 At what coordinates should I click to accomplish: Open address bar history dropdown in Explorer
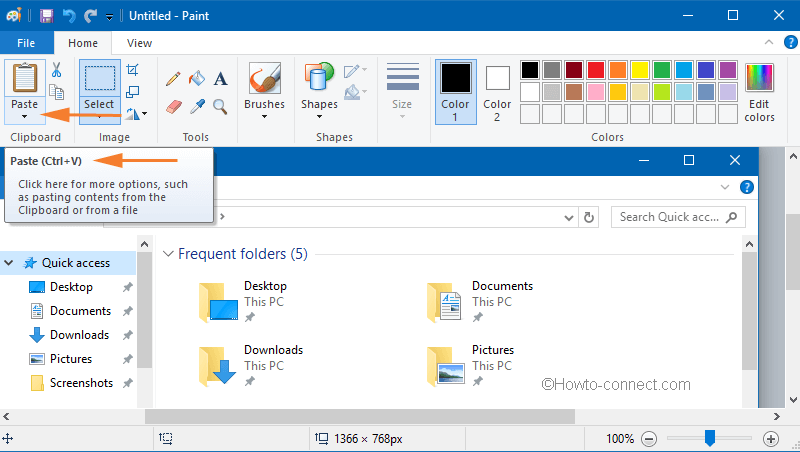pyautogui.click(x=569, y=218)
